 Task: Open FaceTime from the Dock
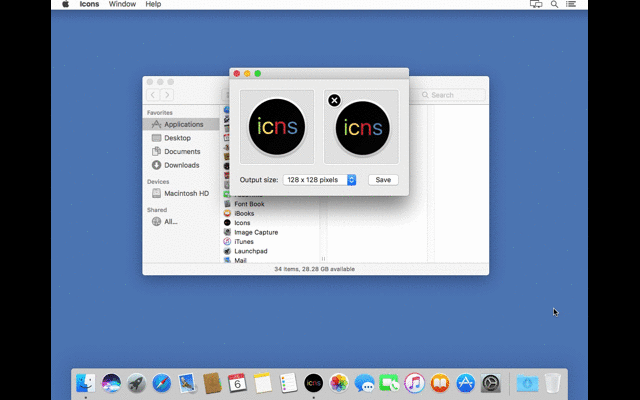tap(389, 384)
